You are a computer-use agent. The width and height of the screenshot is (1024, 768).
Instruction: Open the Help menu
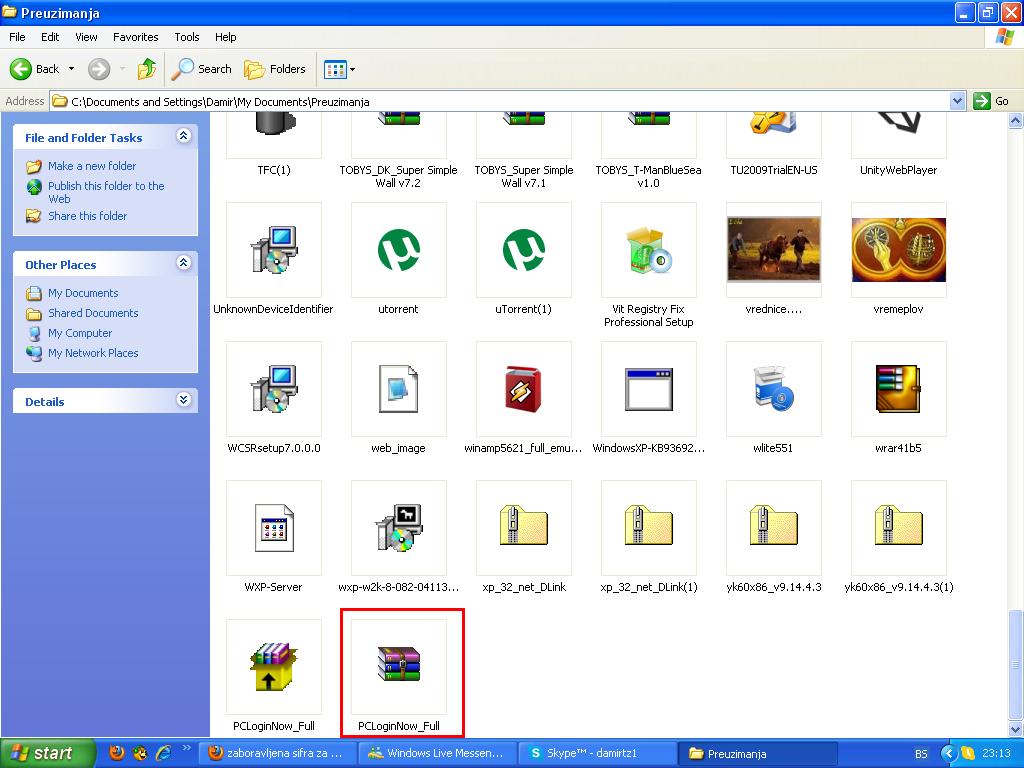tap(225, 37)
